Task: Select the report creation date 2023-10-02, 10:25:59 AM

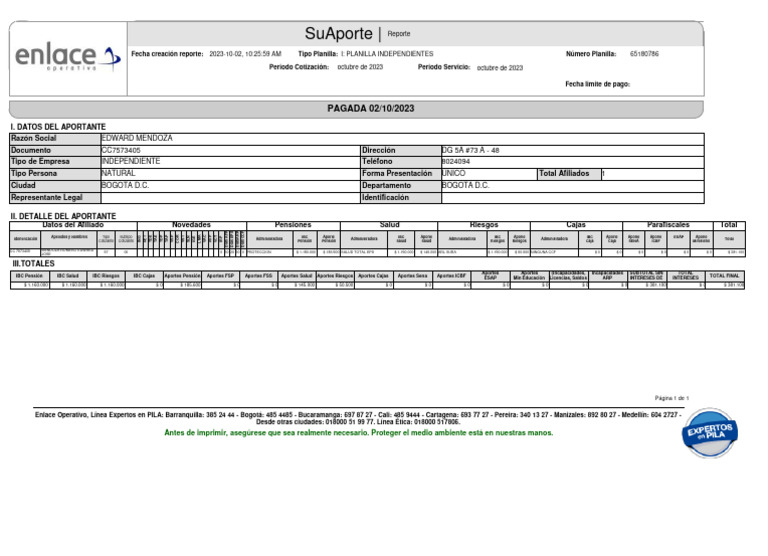Action: (245, 54)
